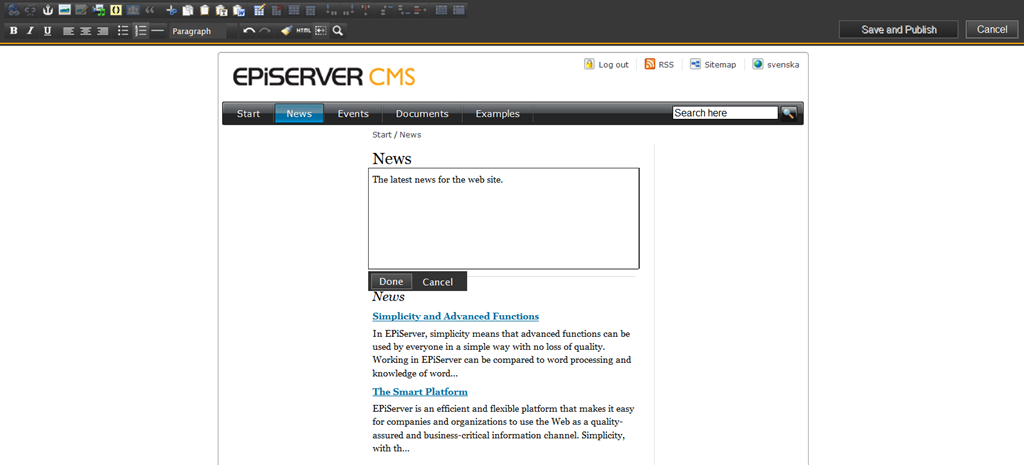Image resolution: width=1024 pixels, height=465 pixels.
Task: Toggle italic text formatting
Action: 30,31
